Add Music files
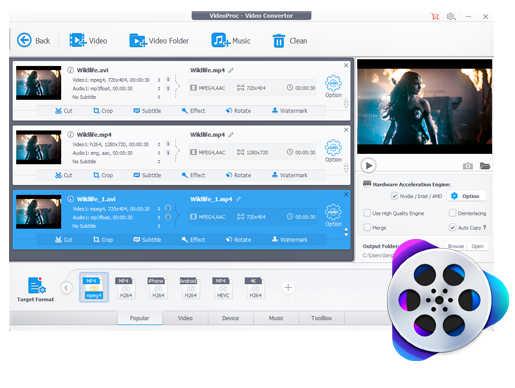Image resolution: width=515 pixels, height=388 pixels. coord(231,41)
